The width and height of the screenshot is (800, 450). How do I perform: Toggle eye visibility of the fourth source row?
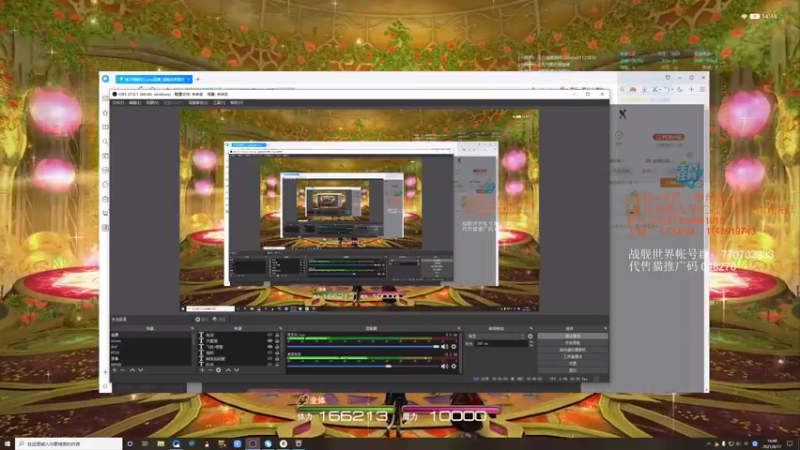270,353
